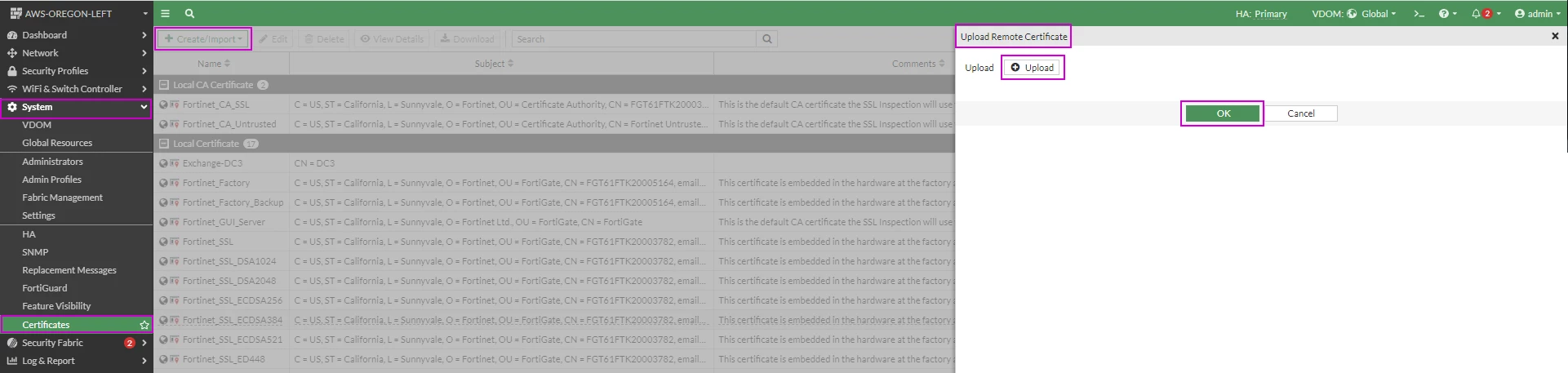Expand the Network menu
The image size is (1568, 373).
click(x=77, y=53)
